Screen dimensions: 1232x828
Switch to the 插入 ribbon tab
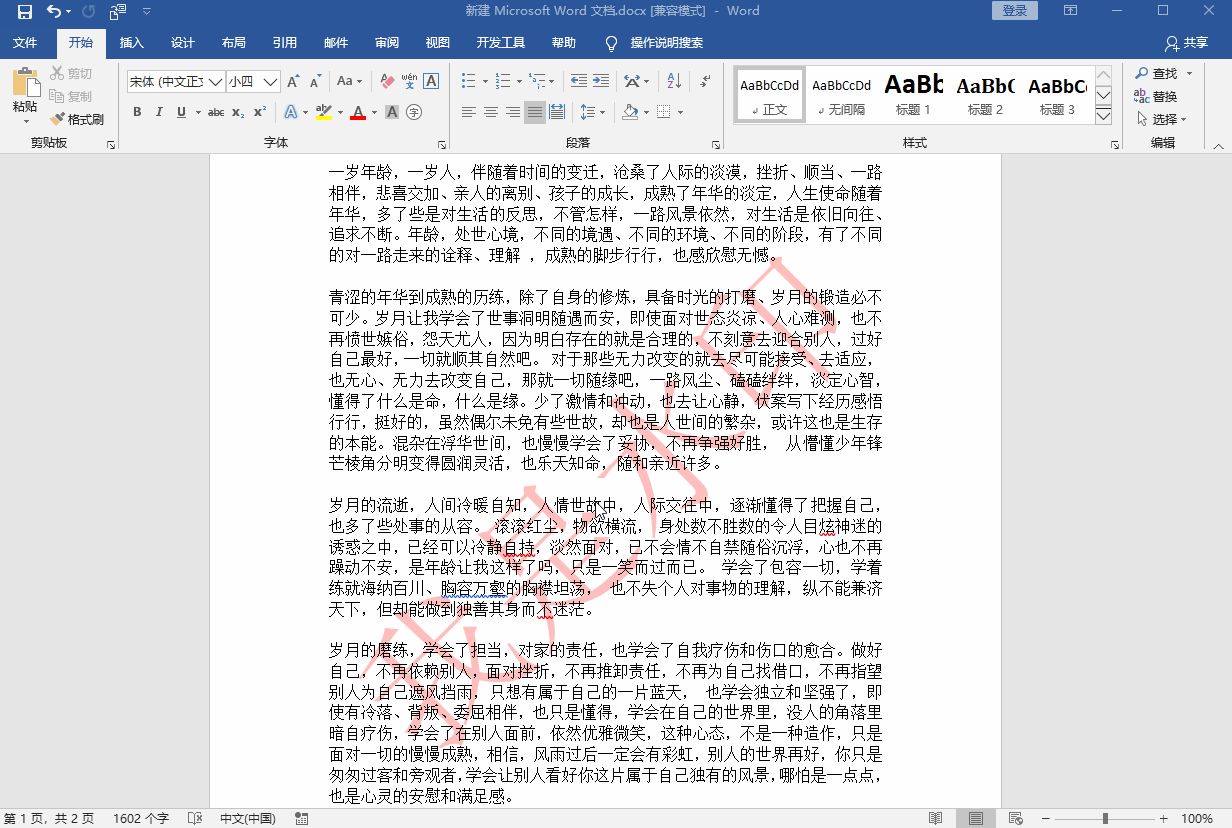pos(132,43)
